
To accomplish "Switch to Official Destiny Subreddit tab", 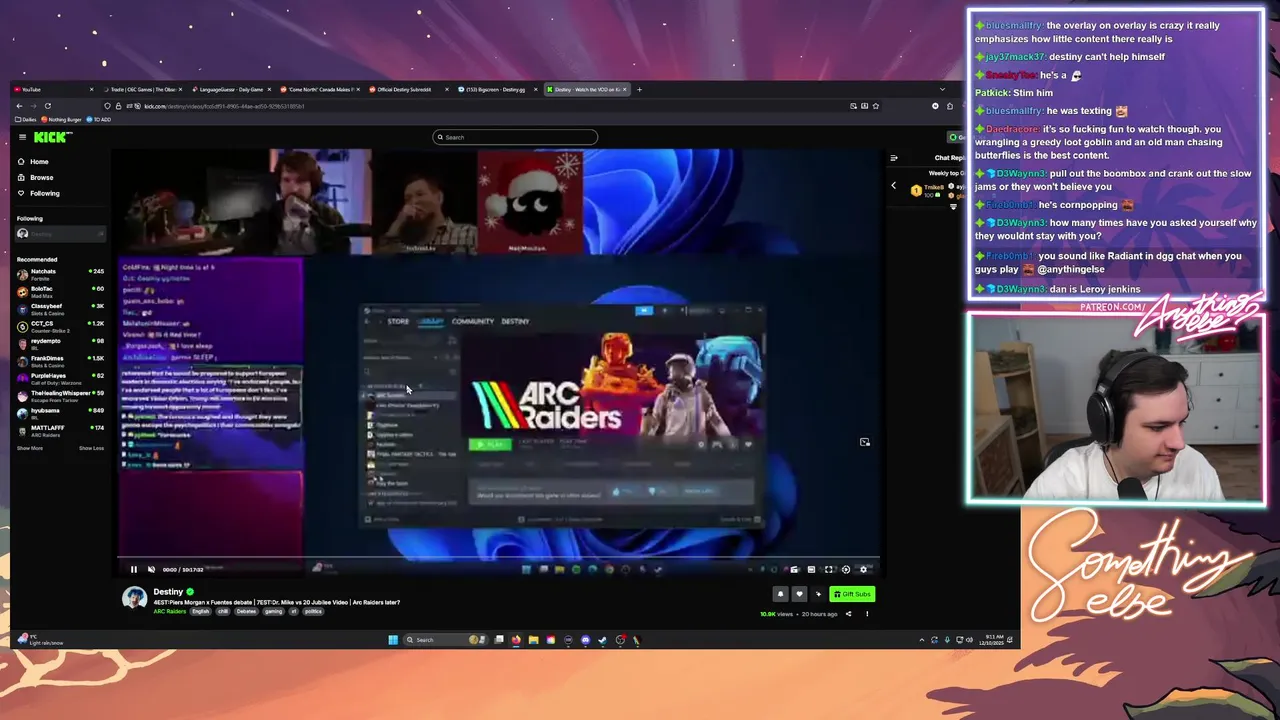I will click(x=406, y=89).
